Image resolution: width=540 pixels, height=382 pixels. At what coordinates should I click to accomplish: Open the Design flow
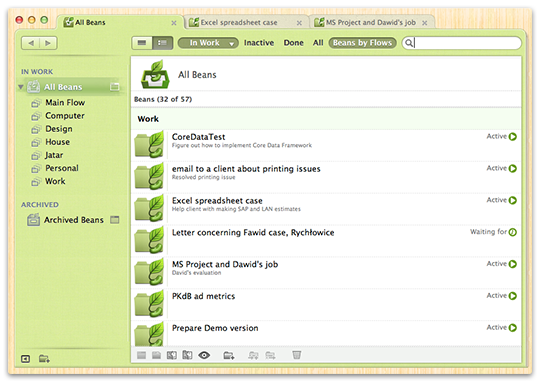[59, 129]
